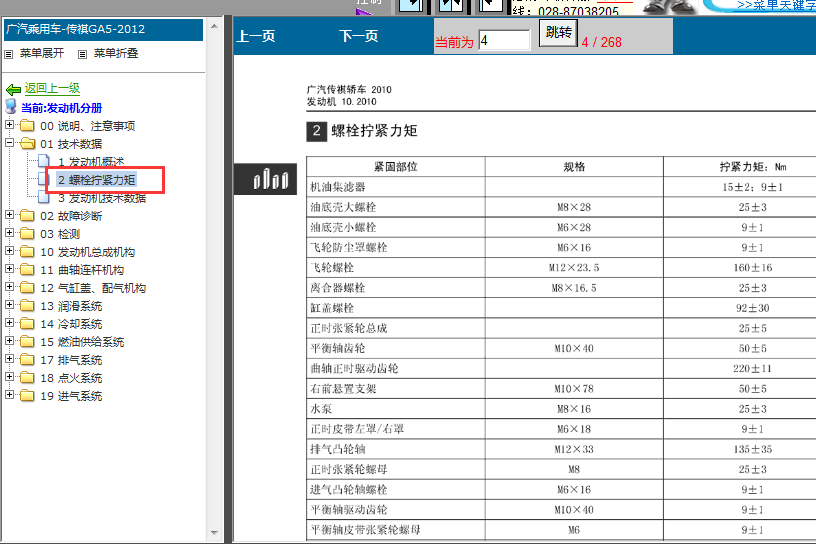This screenshot has width=816, height=544.
Task: Open 3 发动机技术数据 tree item
Action: (x=102, y=198)
